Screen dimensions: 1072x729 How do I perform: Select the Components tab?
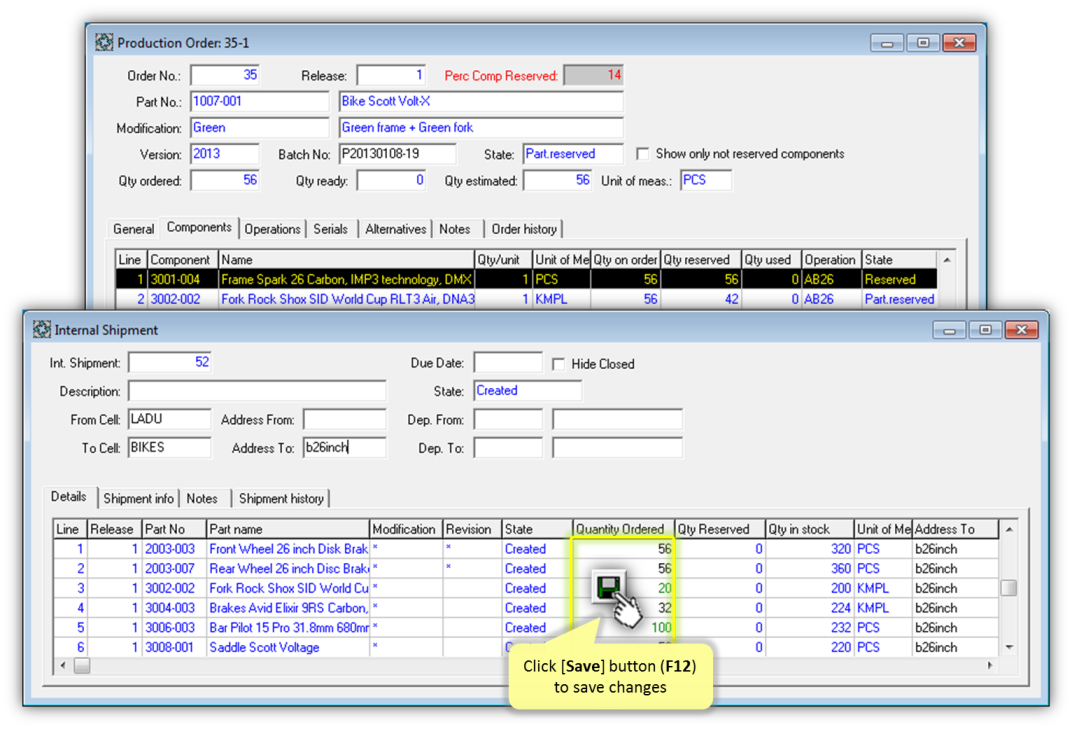pos(199,228)
